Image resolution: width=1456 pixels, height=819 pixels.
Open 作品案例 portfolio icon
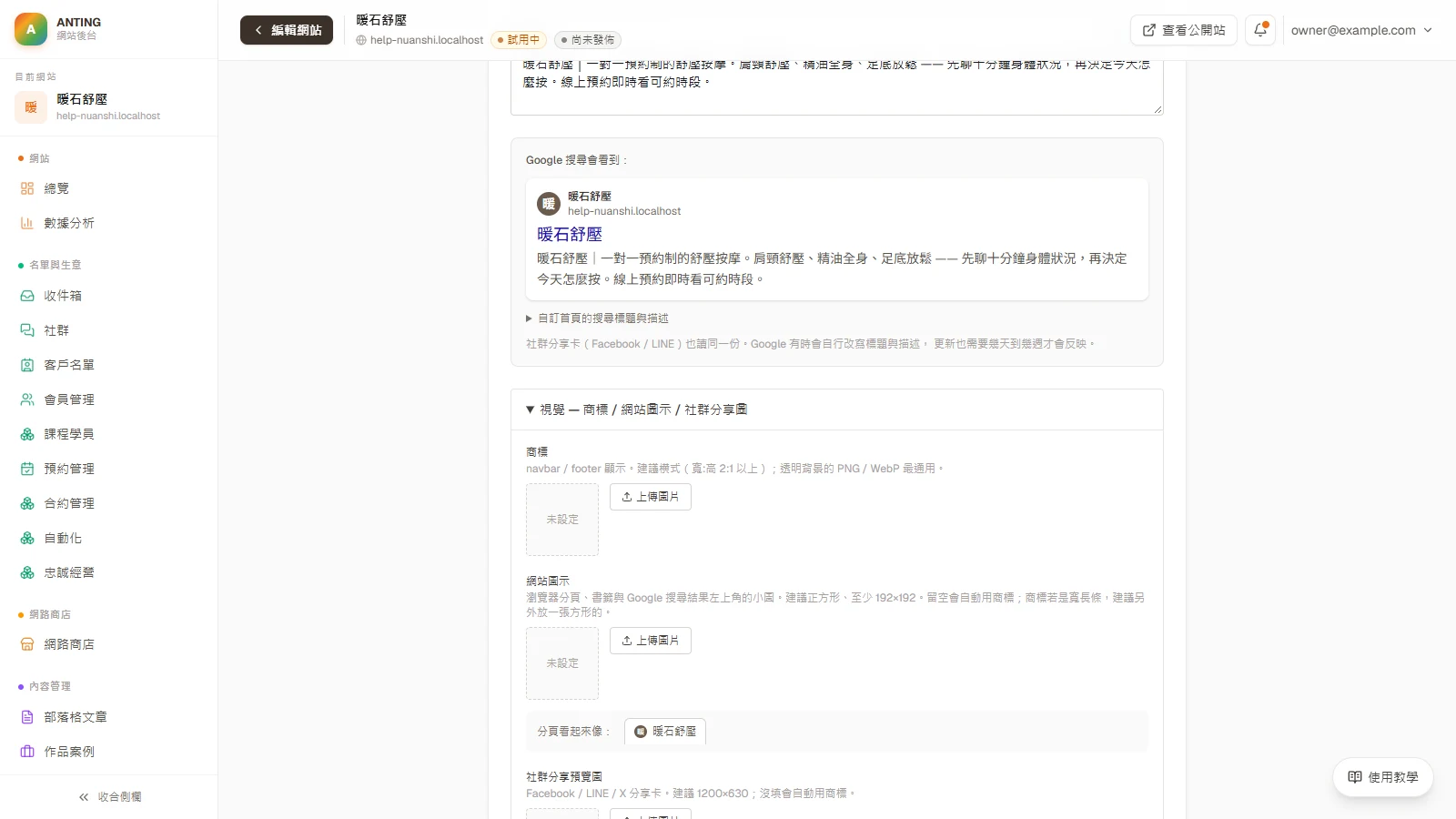(x=27, y=752)
